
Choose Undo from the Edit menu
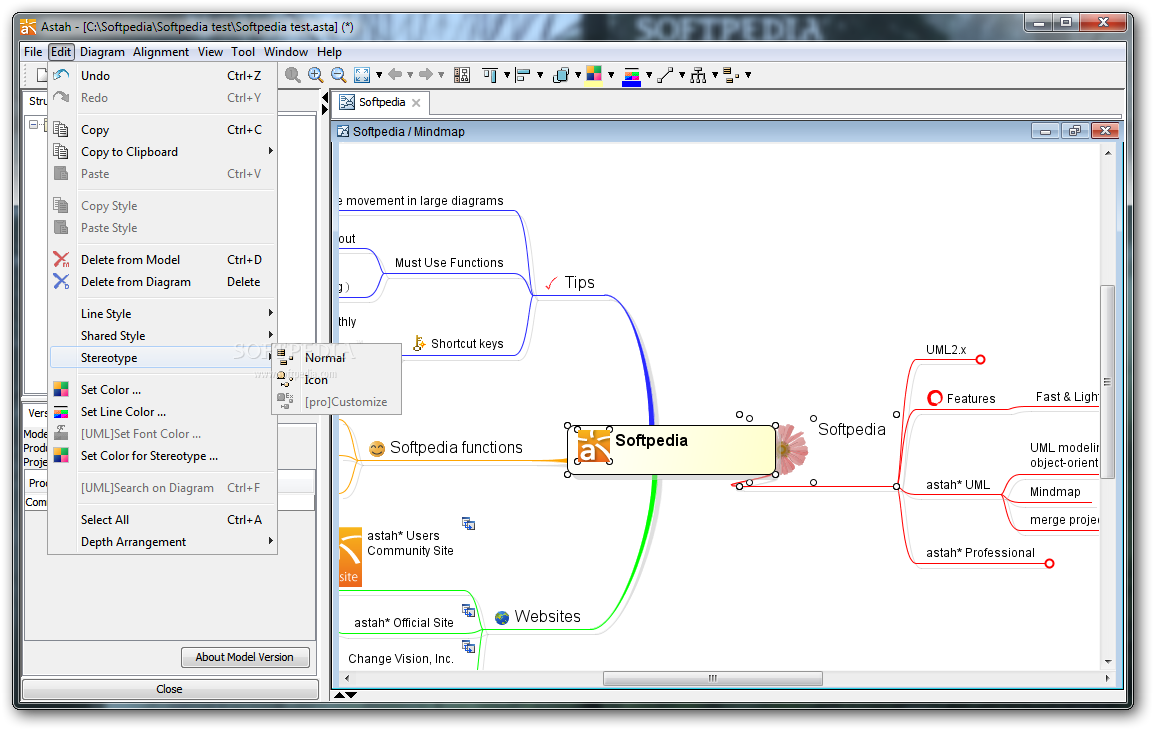(x=163, y=76)
